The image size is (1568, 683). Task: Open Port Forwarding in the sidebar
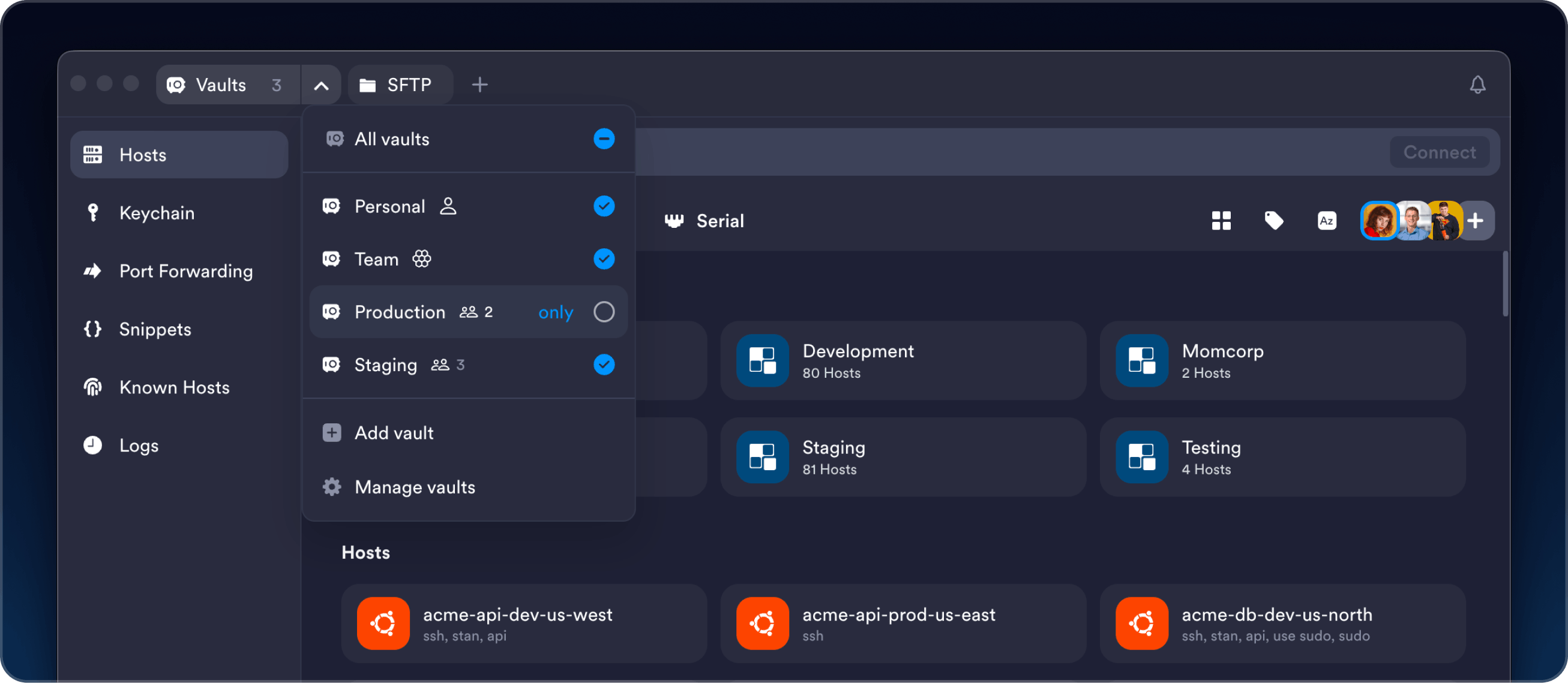click(x=179, y=270)
